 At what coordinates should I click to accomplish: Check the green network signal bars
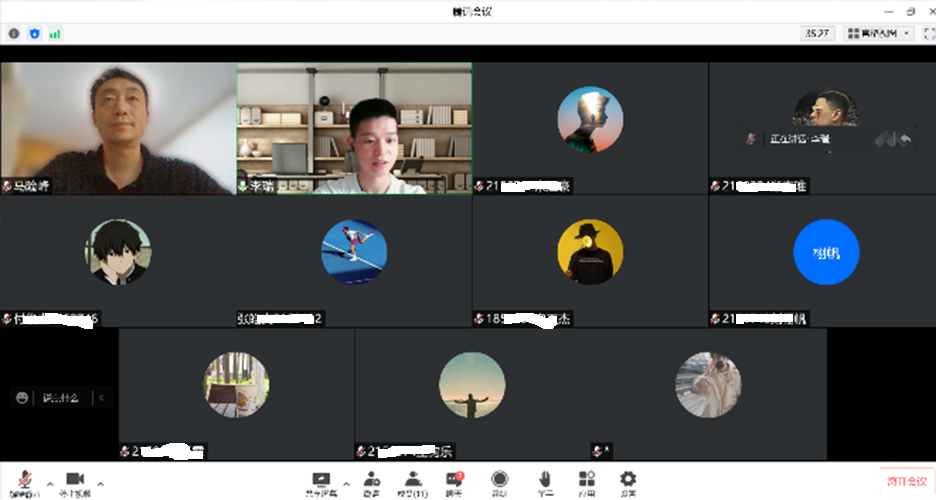(55, 34)
